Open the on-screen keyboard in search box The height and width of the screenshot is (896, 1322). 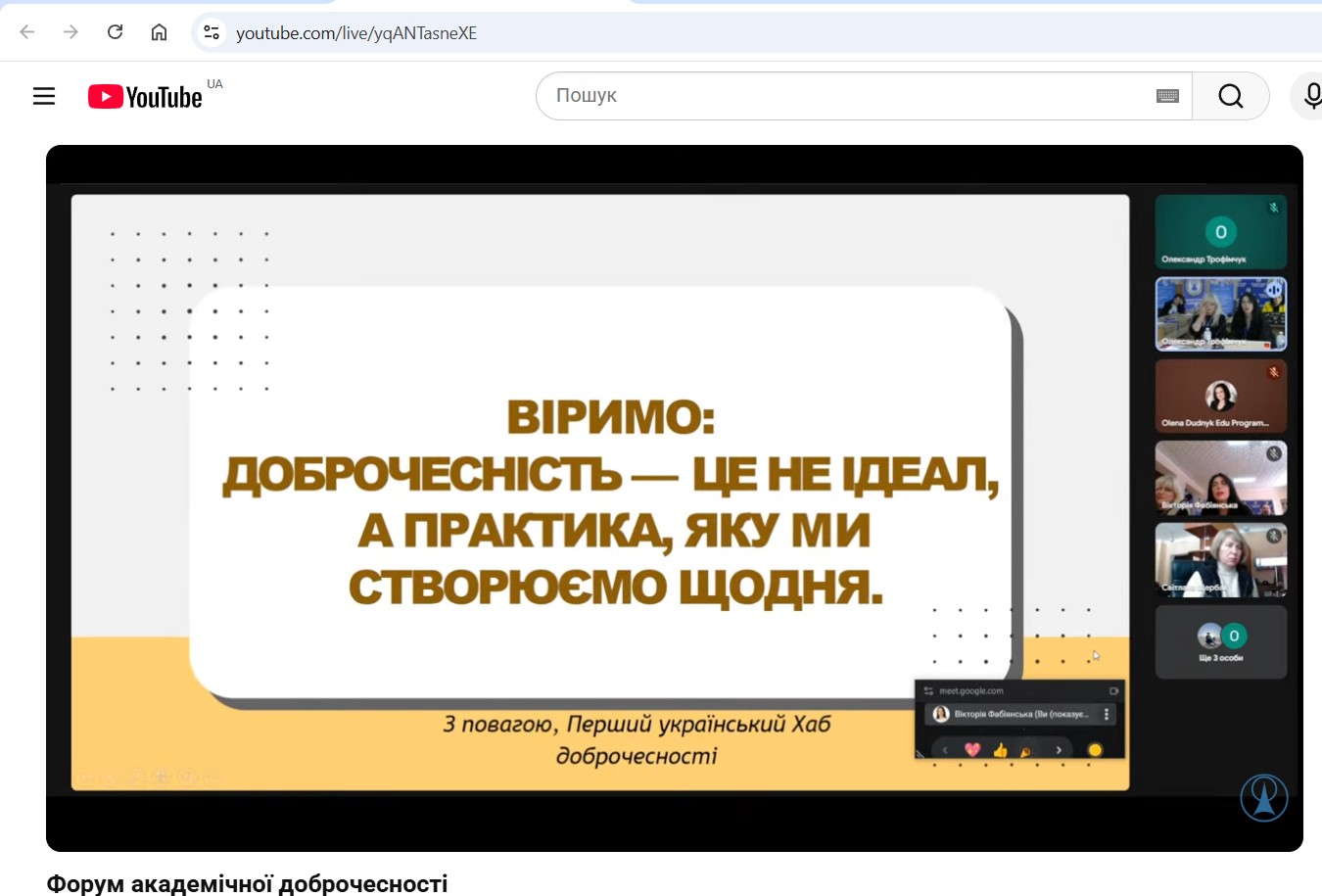[x=1167, y=96]
